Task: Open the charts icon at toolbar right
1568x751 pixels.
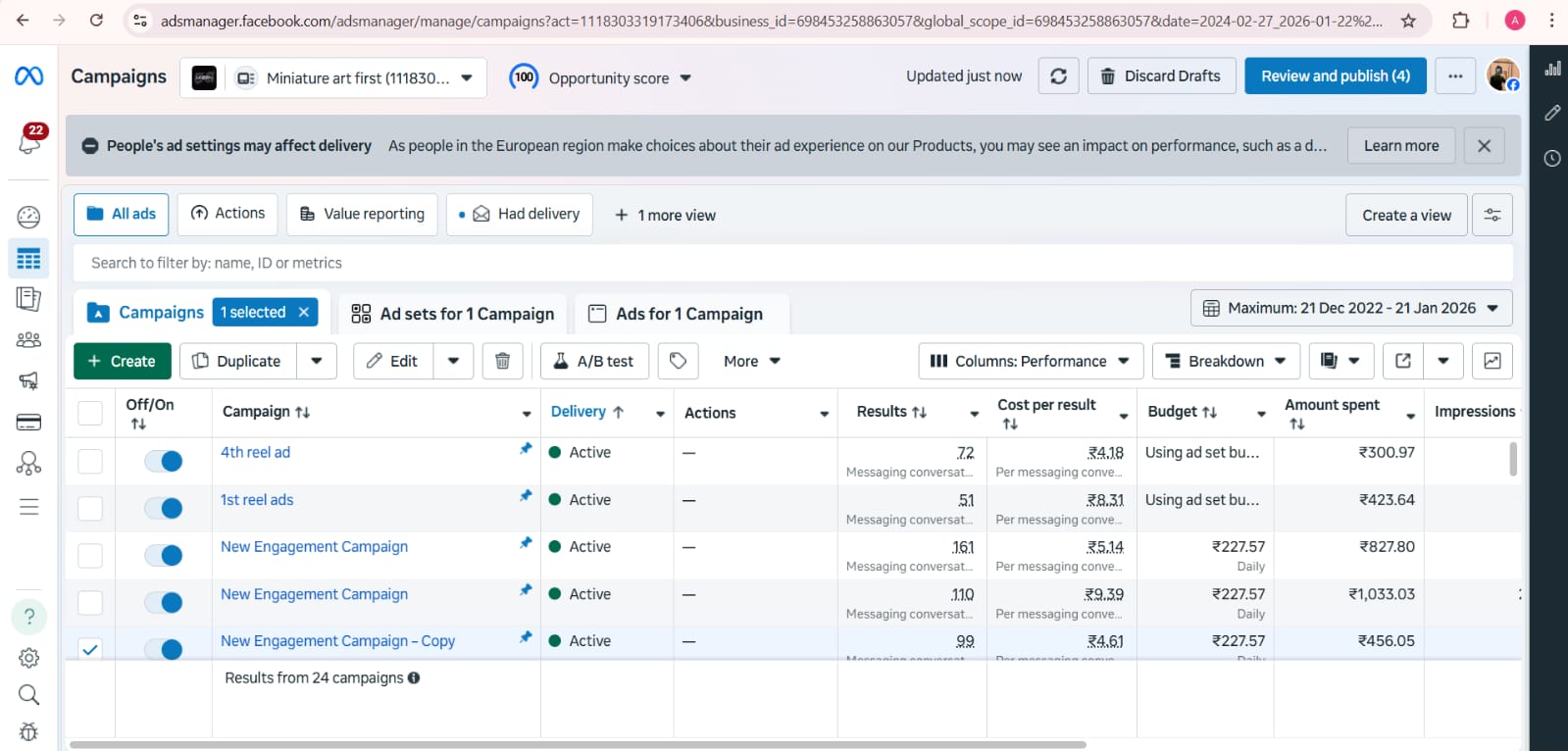Action: 1492,361
